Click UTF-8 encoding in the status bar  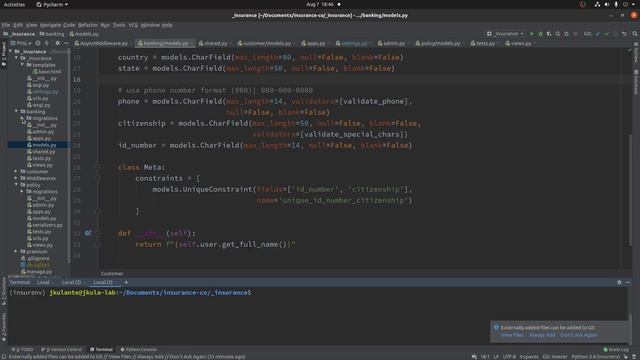509,356
